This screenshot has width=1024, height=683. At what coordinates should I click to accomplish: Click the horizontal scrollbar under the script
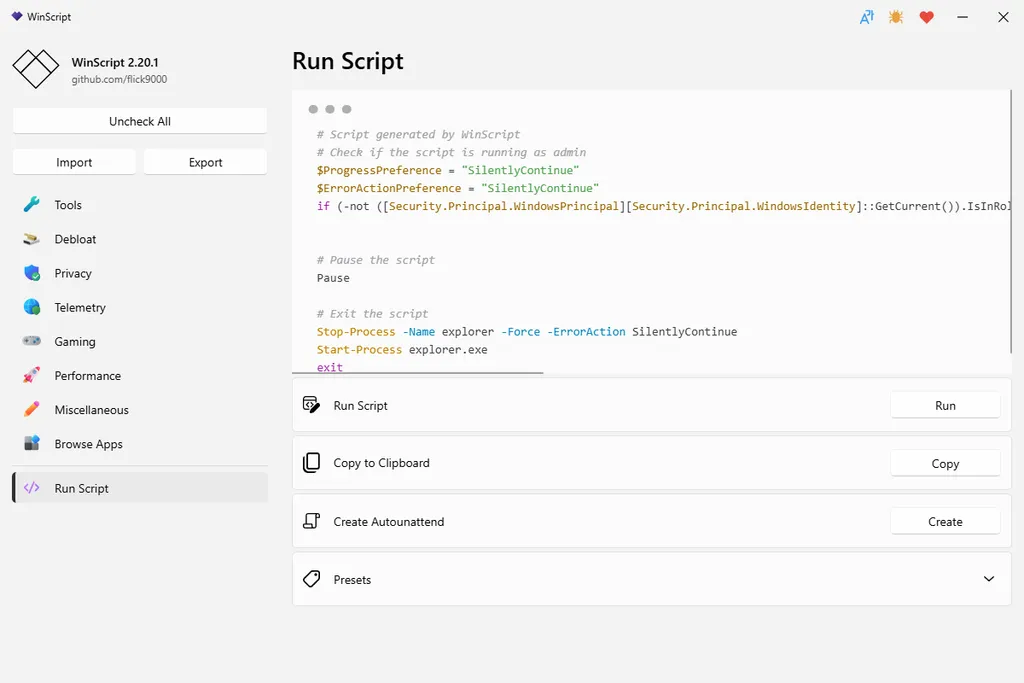click(418, 373)
